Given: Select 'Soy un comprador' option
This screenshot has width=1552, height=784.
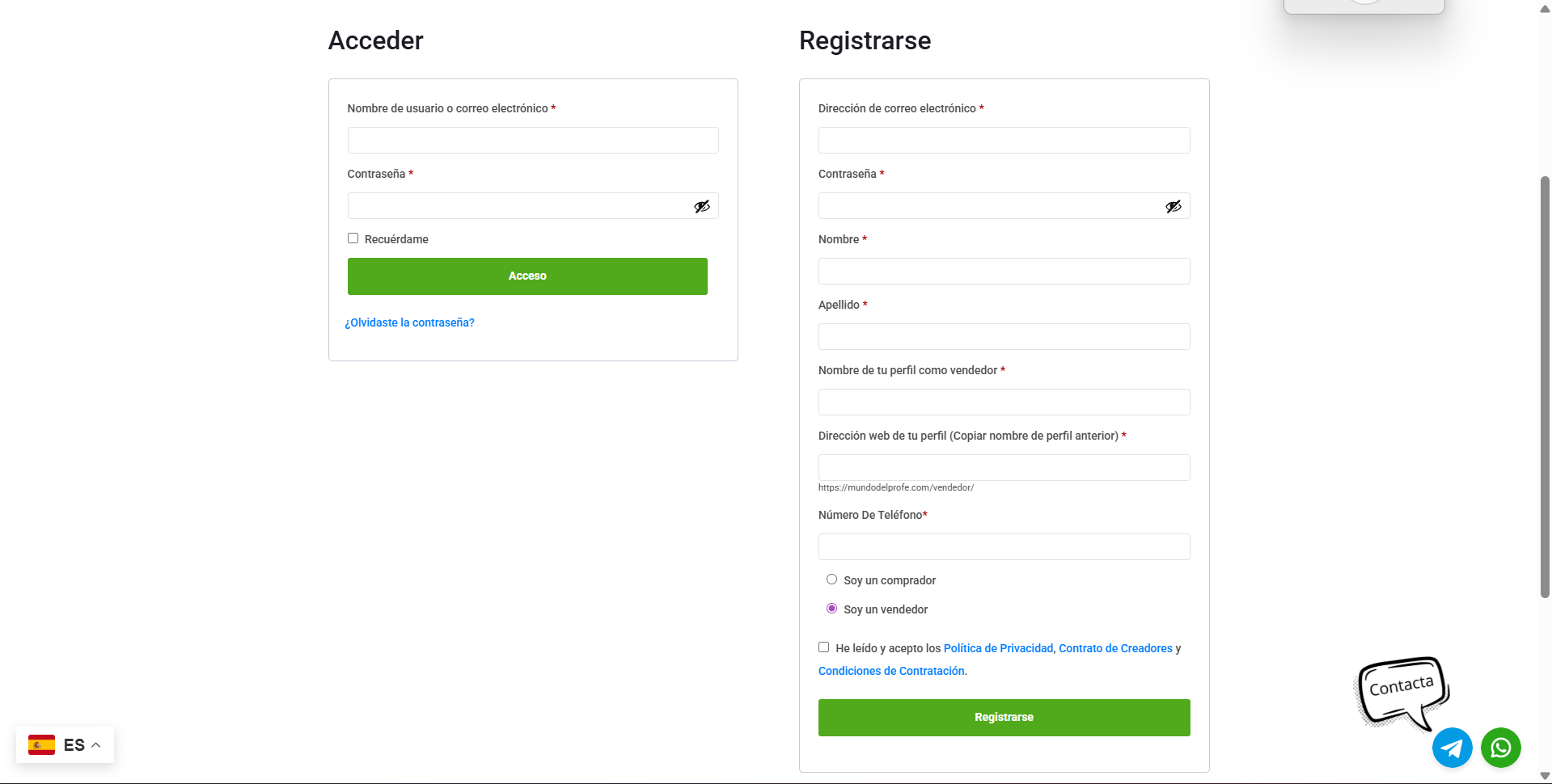Looking at the screenshot, I should click(x=831, y=580).
